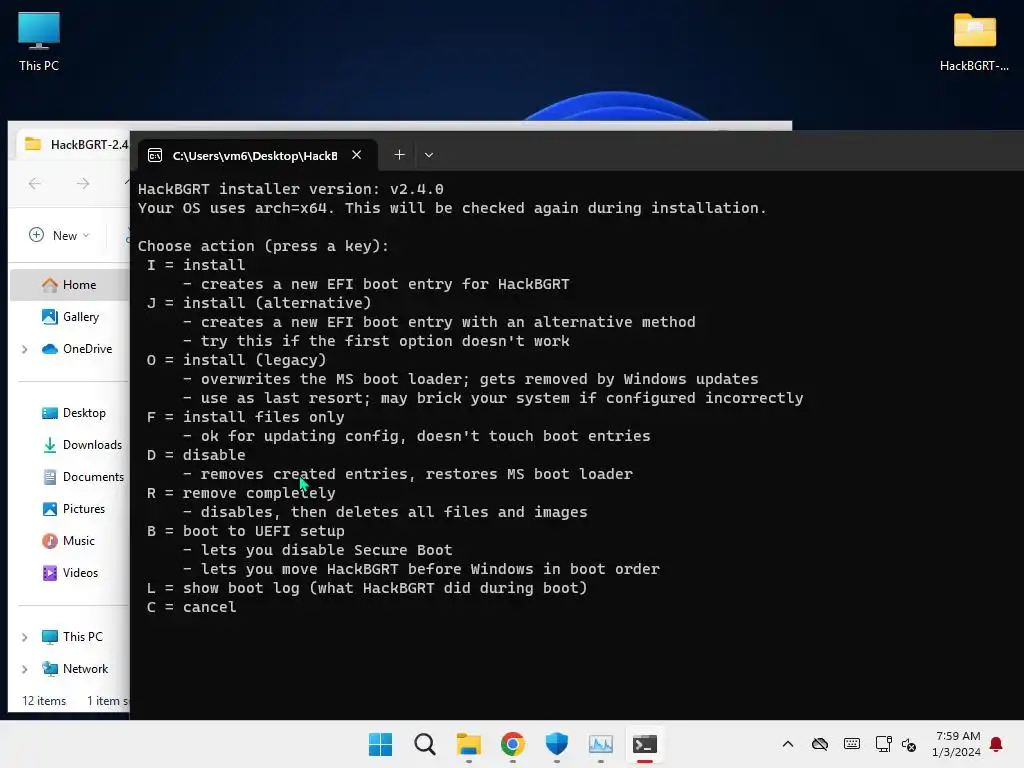Close the C:\Users\vm6 terminal tab
1024x768 pixels.
pos(357,155)
